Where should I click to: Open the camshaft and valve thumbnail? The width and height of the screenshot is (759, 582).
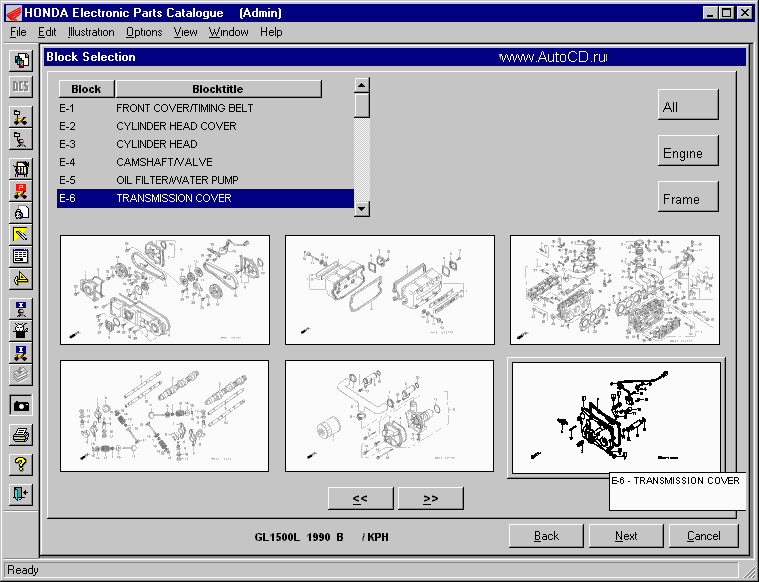[165, 416]
